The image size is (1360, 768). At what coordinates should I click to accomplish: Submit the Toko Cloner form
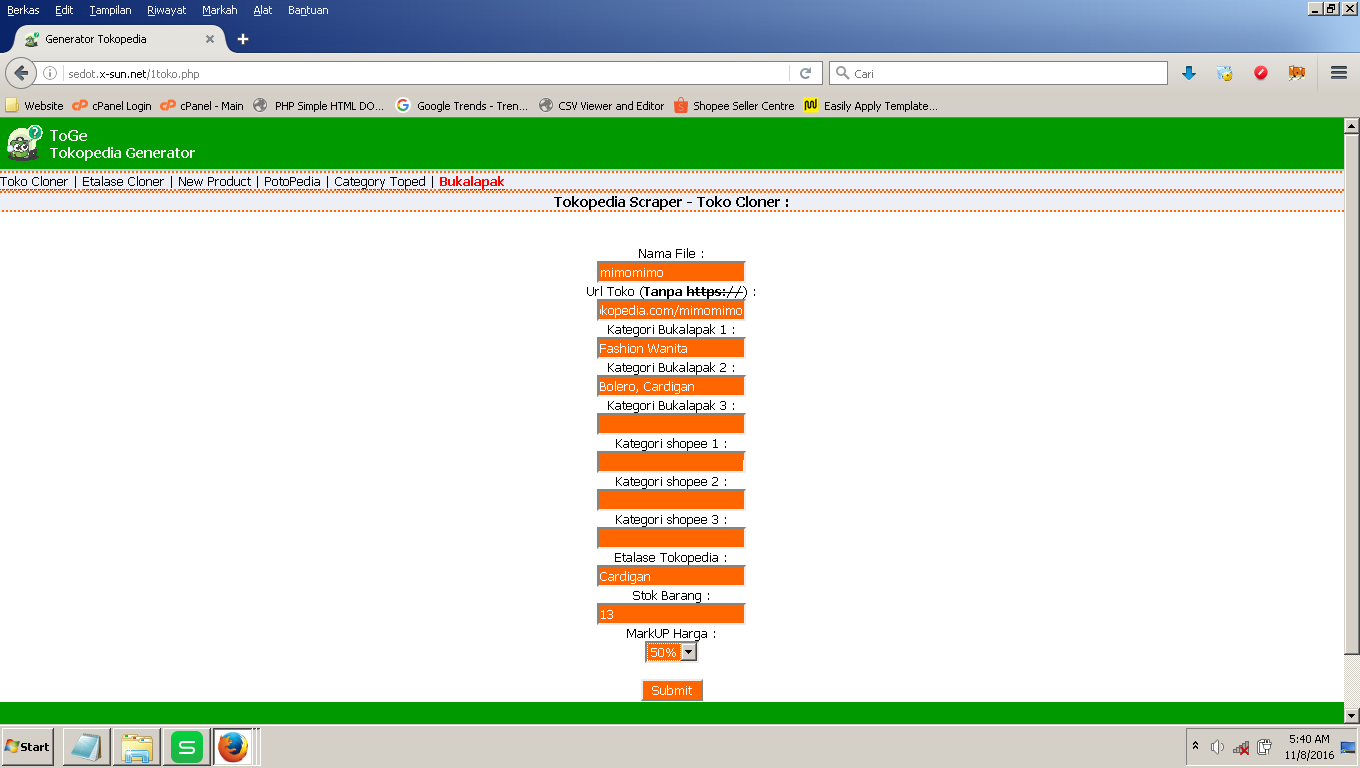[671, 690]
